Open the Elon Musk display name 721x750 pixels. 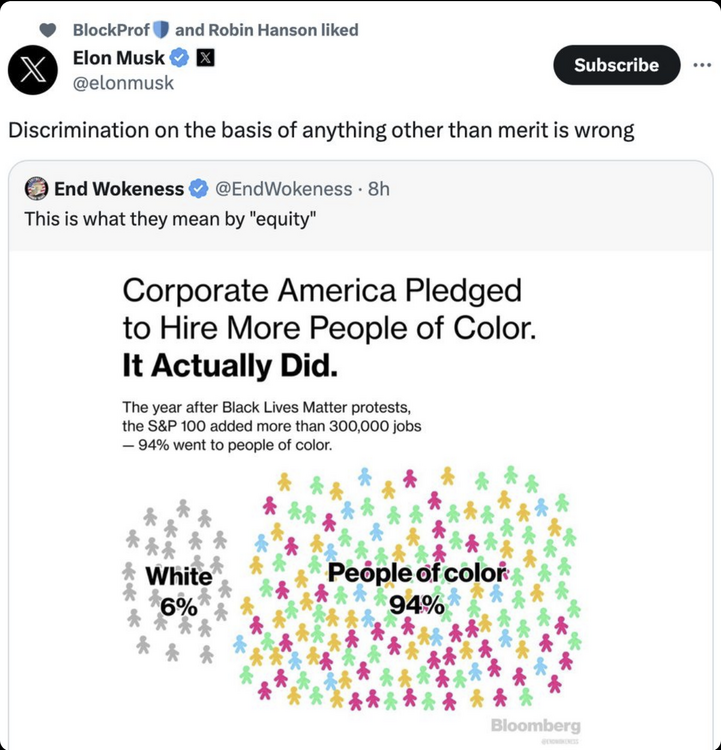120,59
